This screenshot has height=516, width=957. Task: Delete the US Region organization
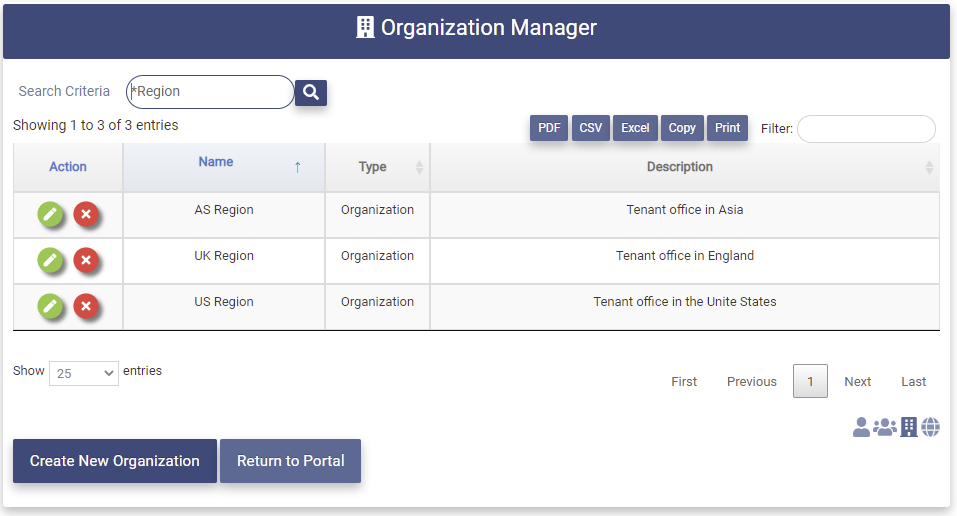click(x=86, y=306)
